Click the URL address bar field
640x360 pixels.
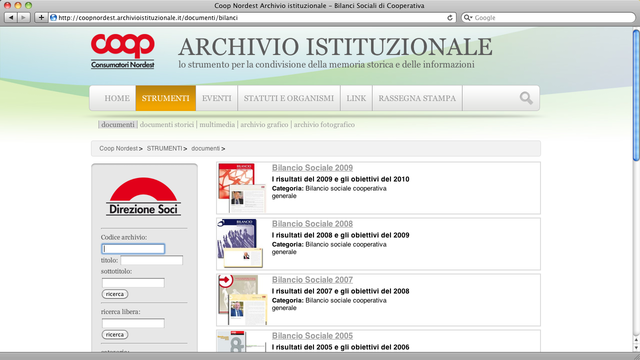pyautogui.click(x=252, y=18)
